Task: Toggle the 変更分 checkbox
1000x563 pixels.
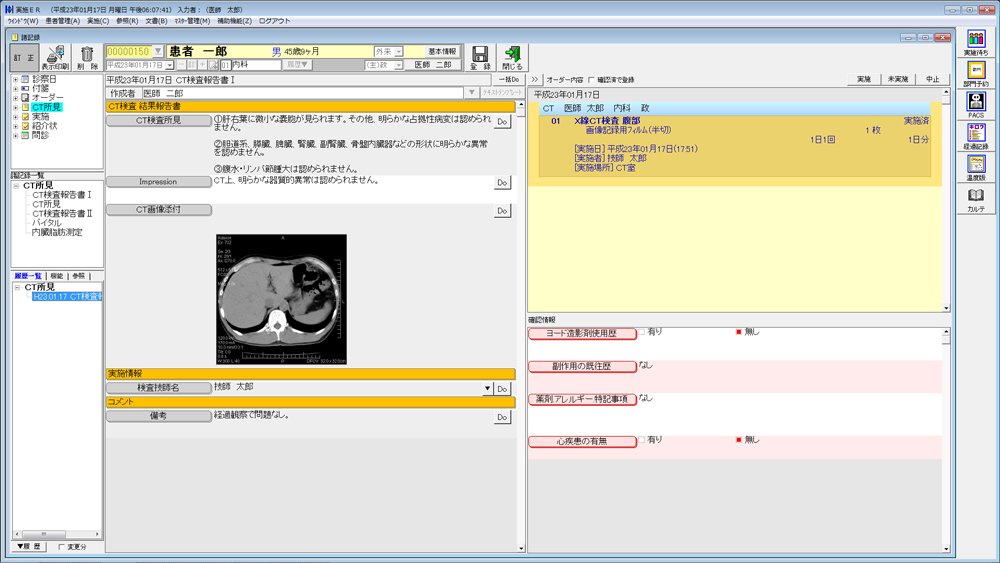Action: (61, 546)
